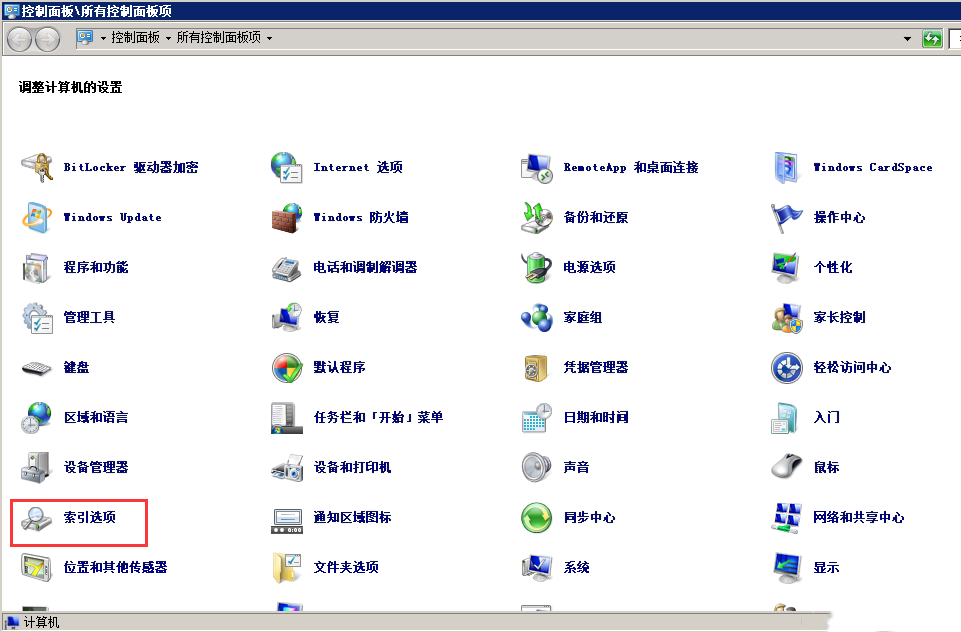Image resolution: width=961 pixels, height=632 pixels.
Task: Click the 个性化 text link
Action: coord(833,268)
